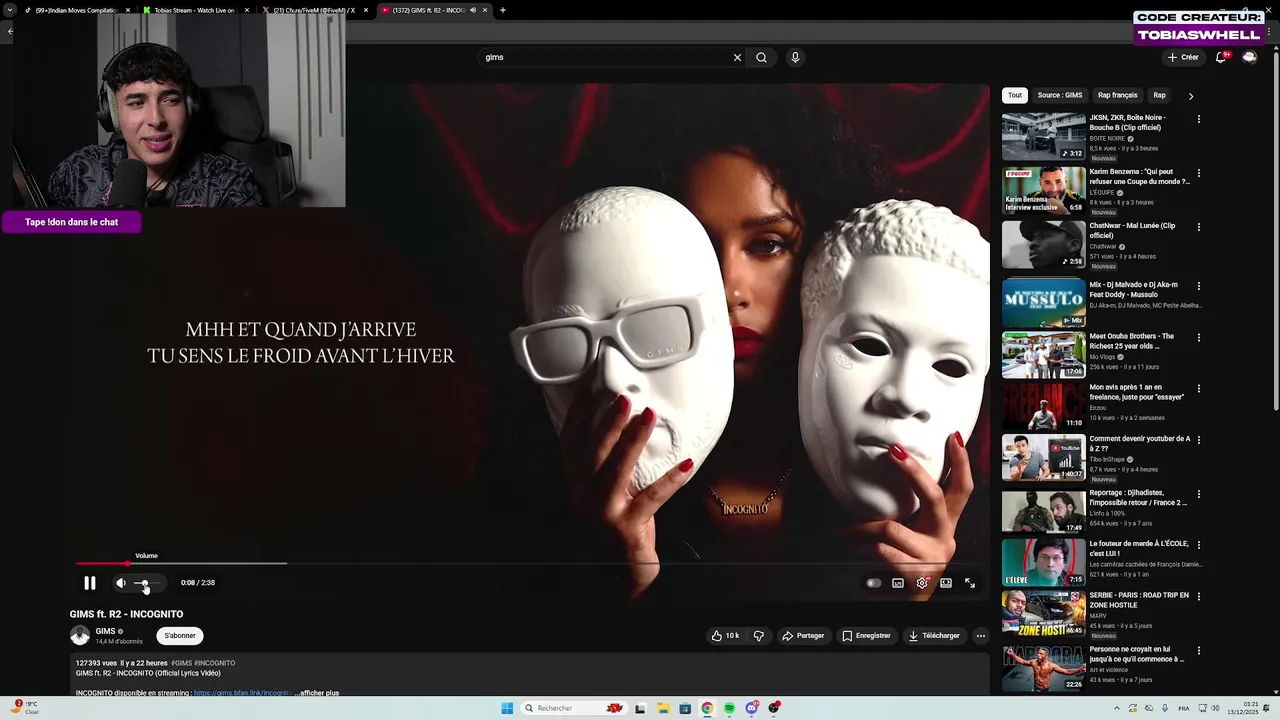Screen dimensions: 1280x720
Task: Switch to theater mode
Action: coord(946,583)
